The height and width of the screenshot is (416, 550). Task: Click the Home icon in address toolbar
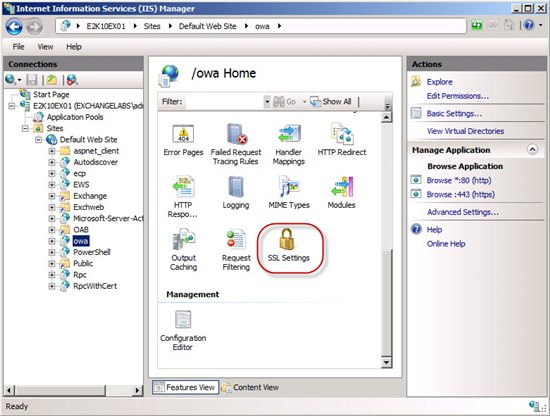[x=509, y=25]
